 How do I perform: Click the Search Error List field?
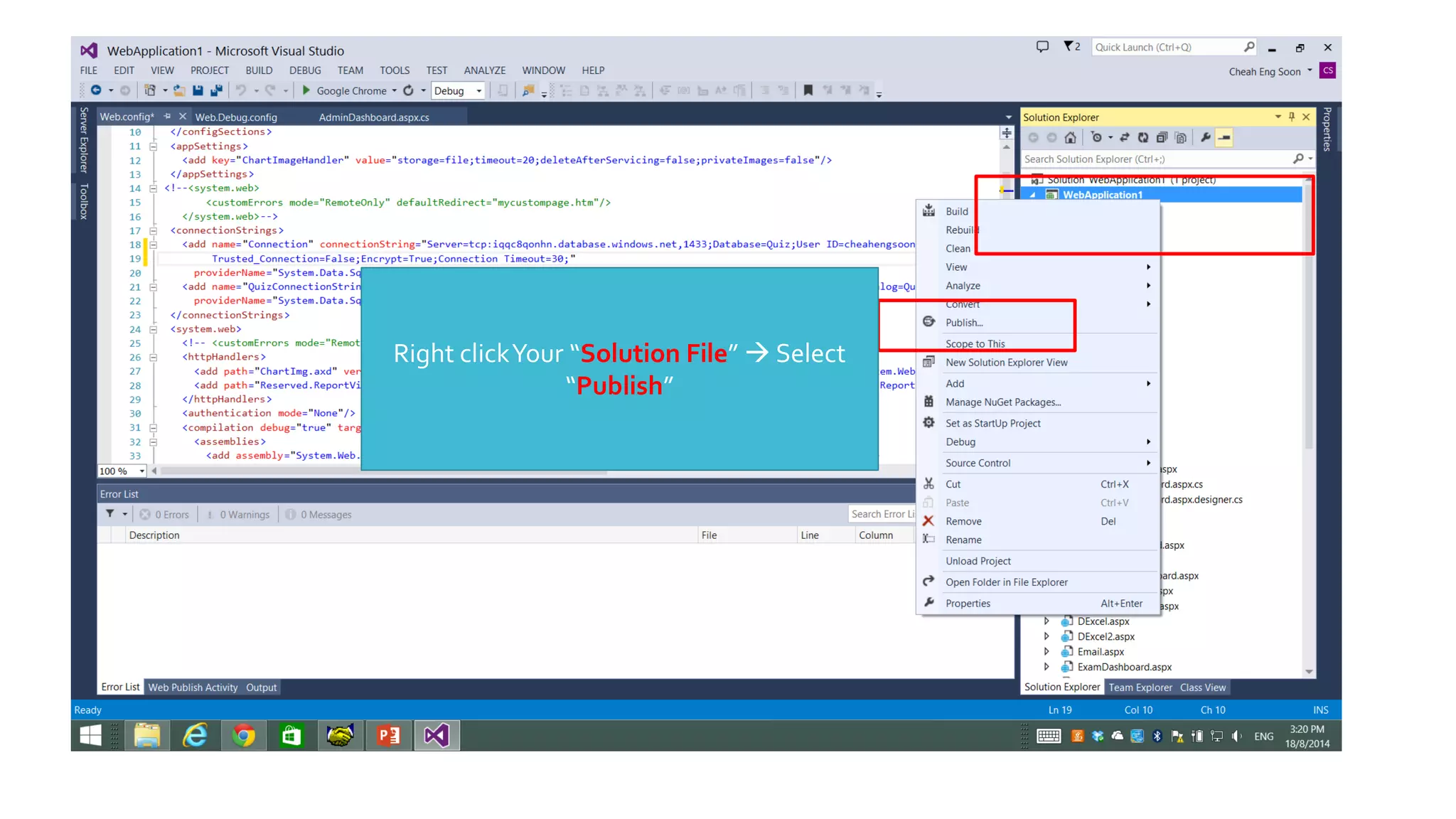click(x=882, y=514)
